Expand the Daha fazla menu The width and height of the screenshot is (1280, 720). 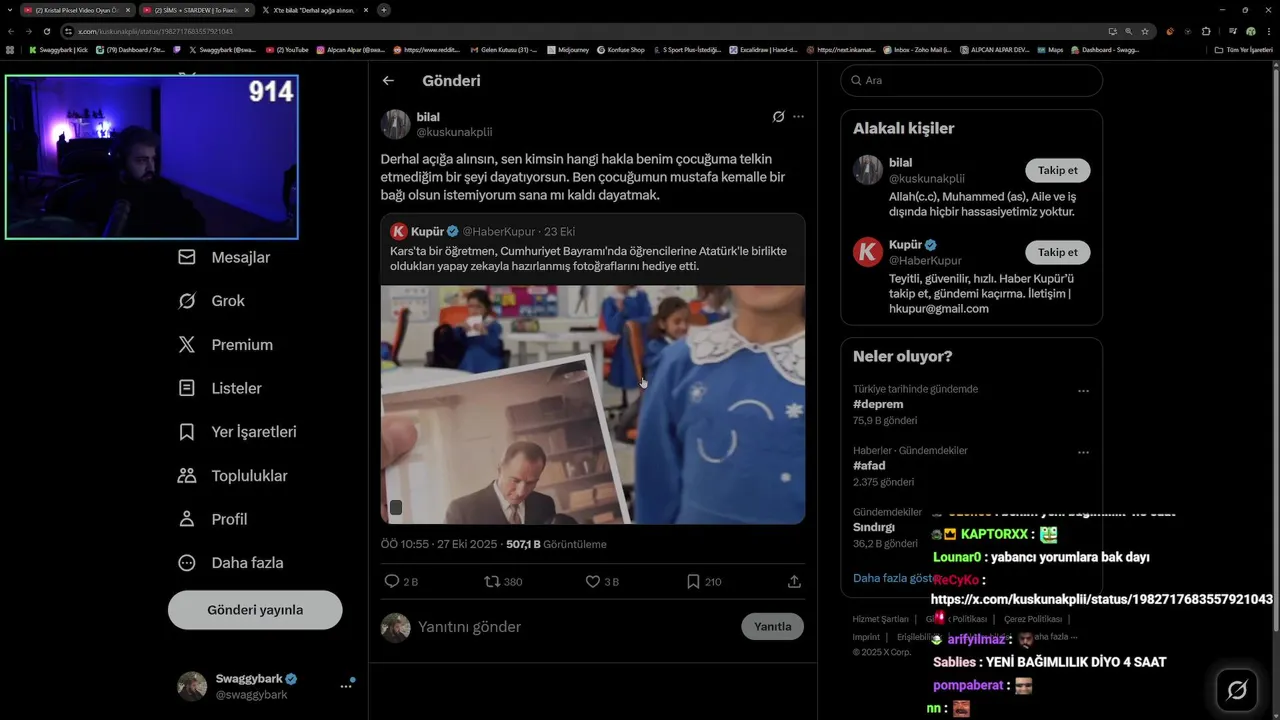pos(231,563)
